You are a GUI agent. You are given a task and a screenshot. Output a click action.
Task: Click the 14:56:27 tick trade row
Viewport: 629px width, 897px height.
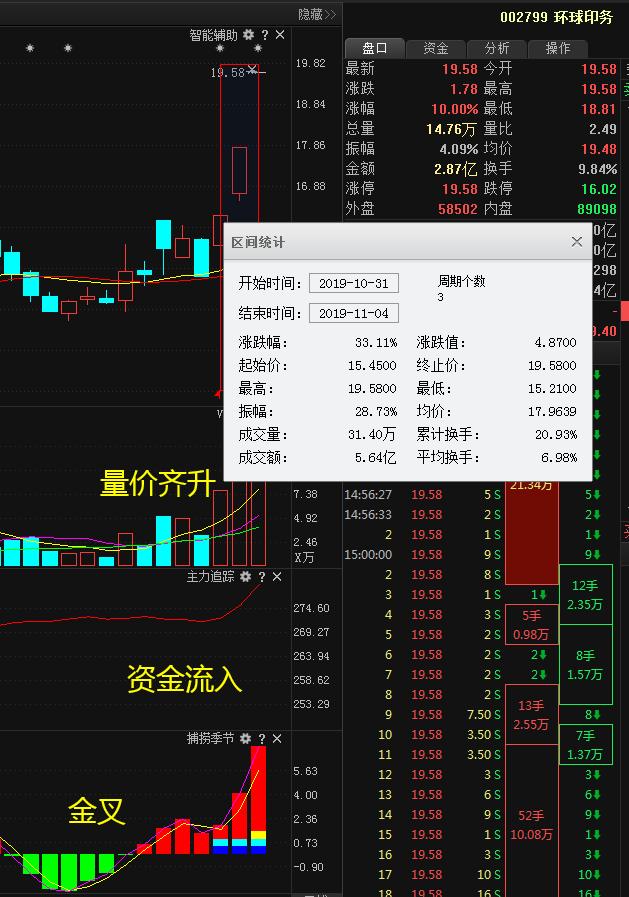point(423,495)
